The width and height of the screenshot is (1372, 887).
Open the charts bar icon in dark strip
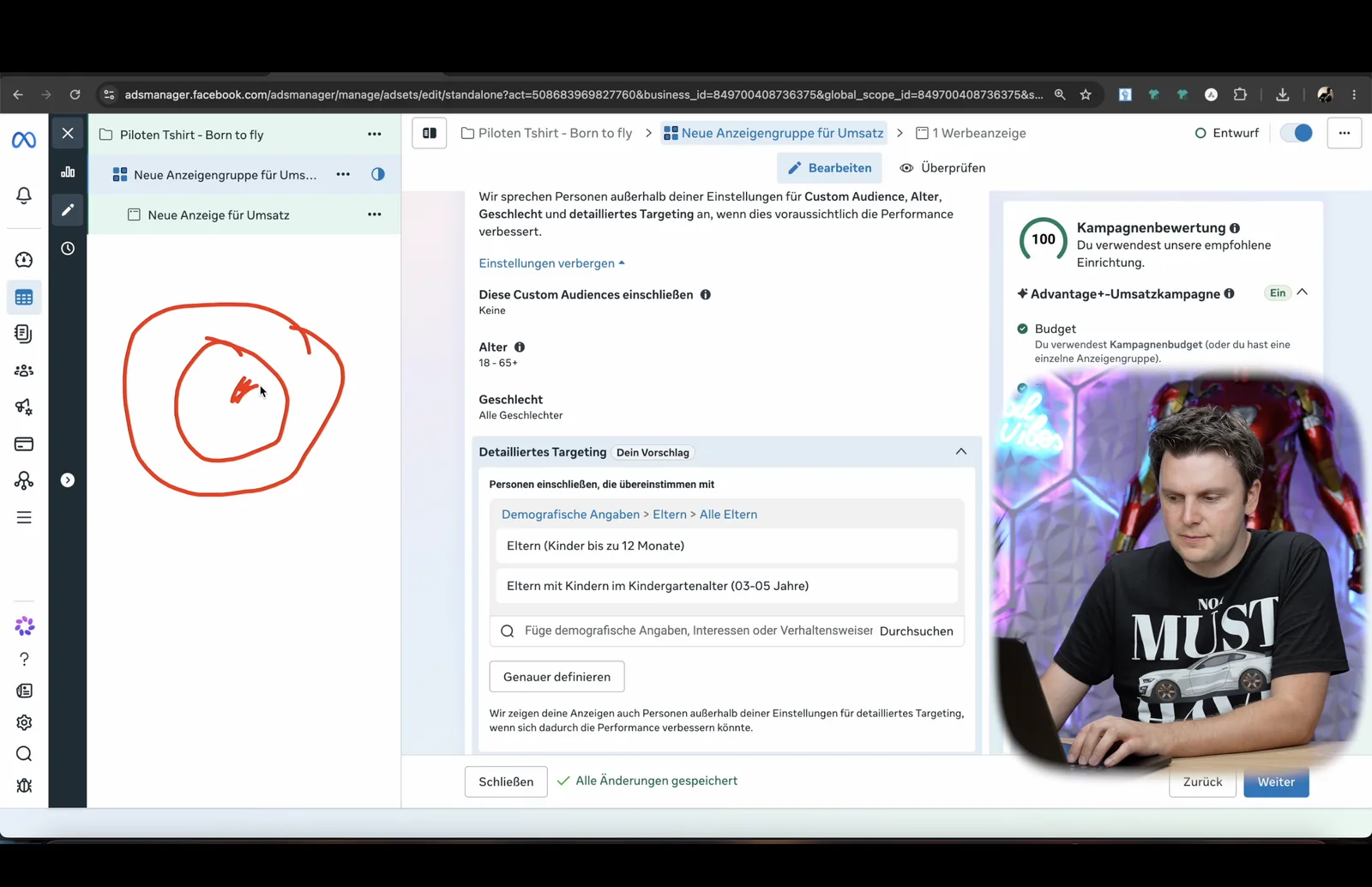(x=68, y=172)
